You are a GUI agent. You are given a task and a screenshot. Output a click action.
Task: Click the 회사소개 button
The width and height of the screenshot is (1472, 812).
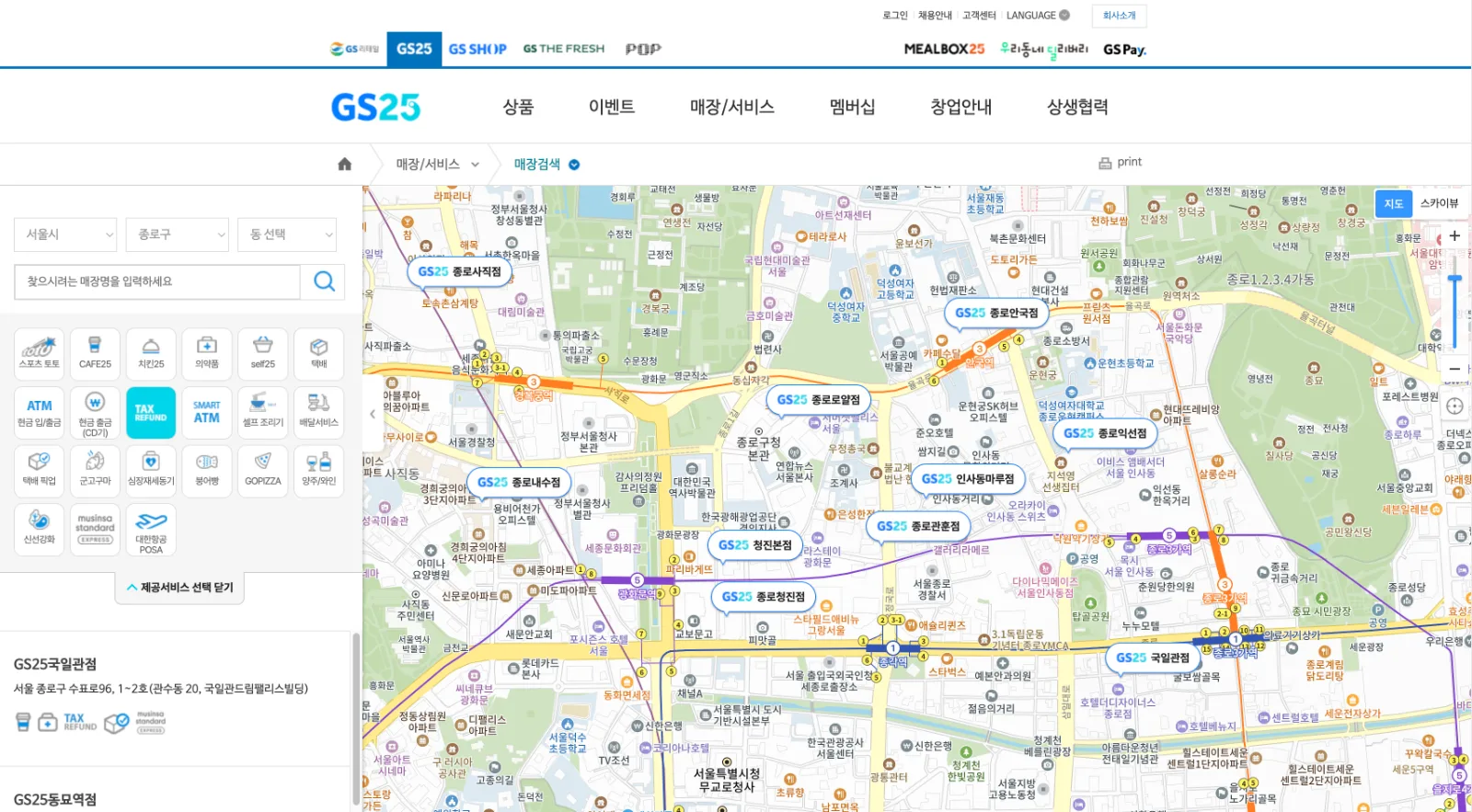(x=1119, y=16)
